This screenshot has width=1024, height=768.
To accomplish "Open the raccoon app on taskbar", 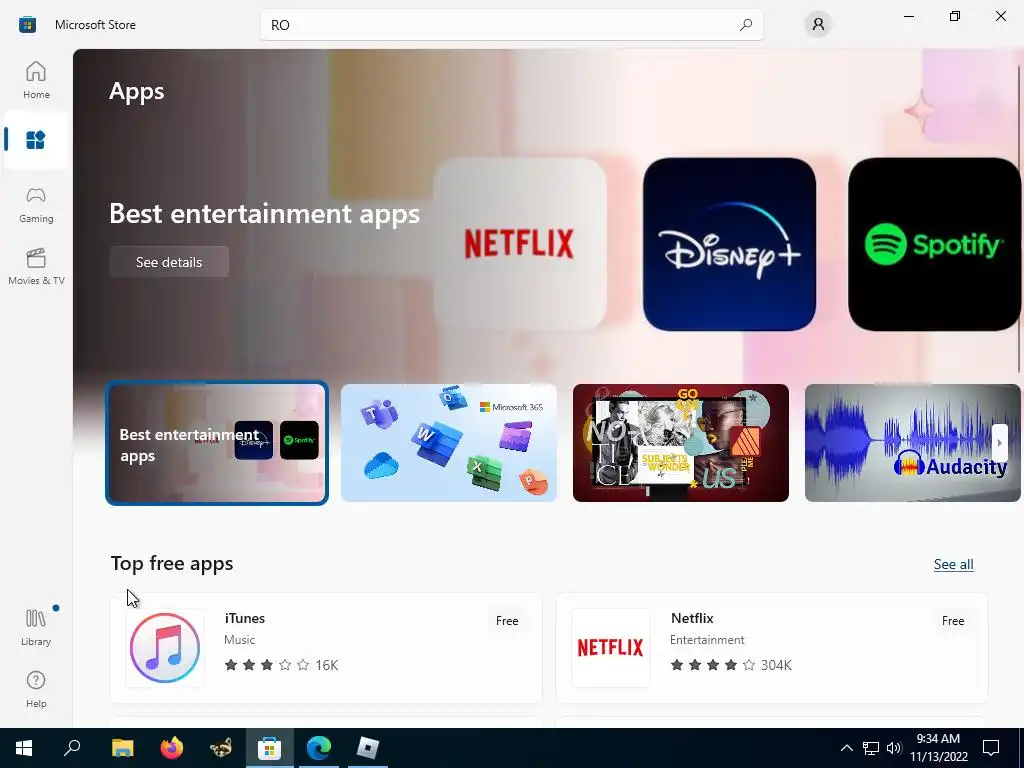I will [221, 748].
